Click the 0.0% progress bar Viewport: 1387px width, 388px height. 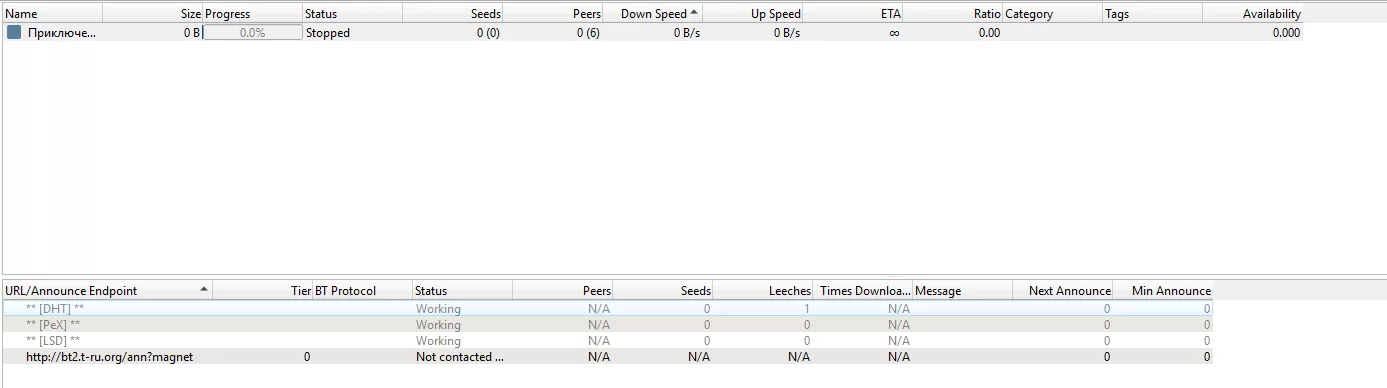(252, 33)
